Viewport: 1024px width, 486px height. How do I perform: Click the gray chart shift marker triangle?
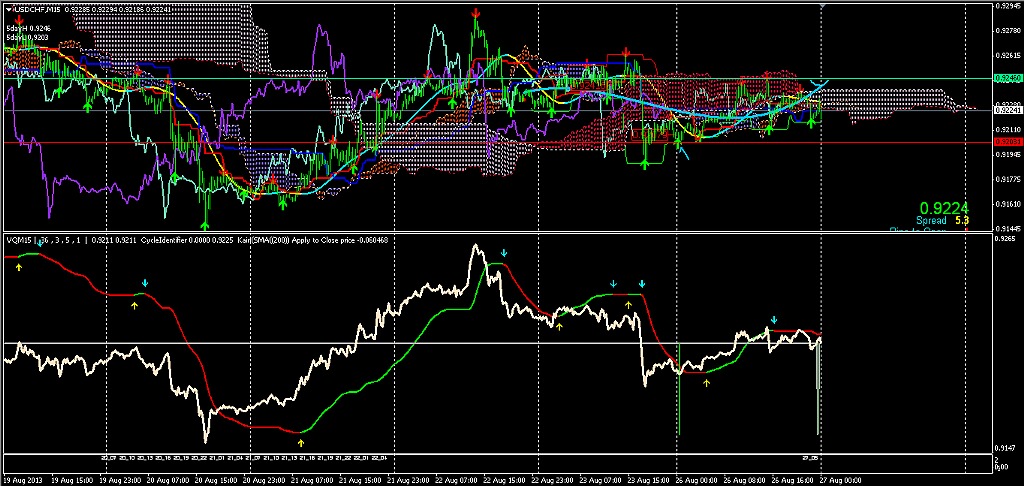(822, 6)
